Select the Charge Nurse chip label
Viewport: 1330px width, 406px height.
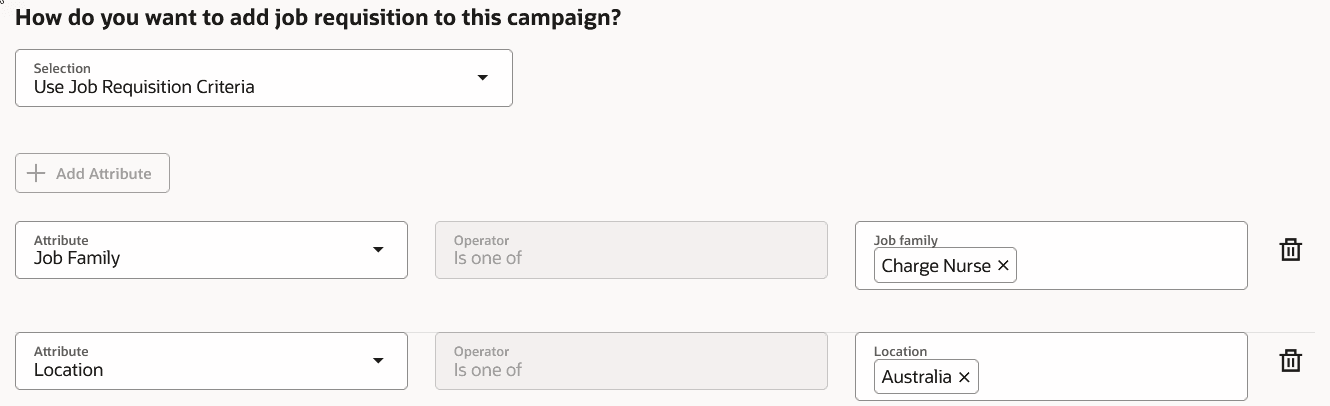pos(936,266)
